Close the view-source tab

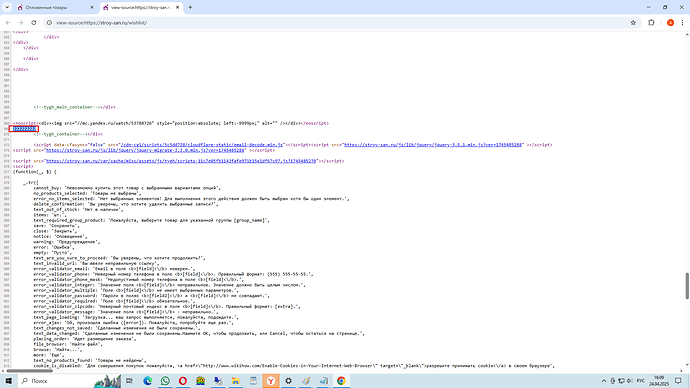point(177,7)
